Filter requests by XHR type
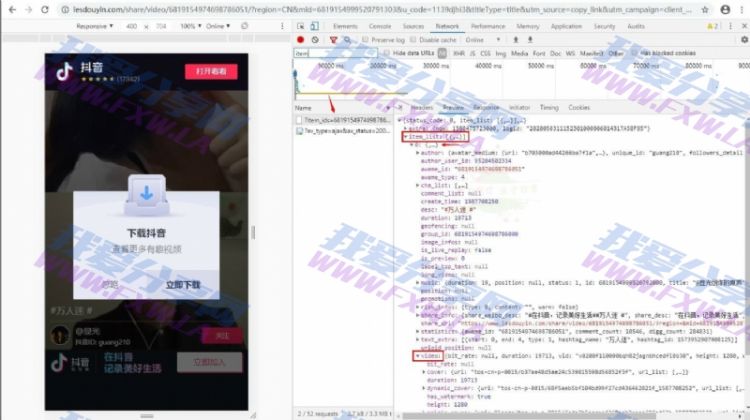750x420 pixels. [459, 54]
